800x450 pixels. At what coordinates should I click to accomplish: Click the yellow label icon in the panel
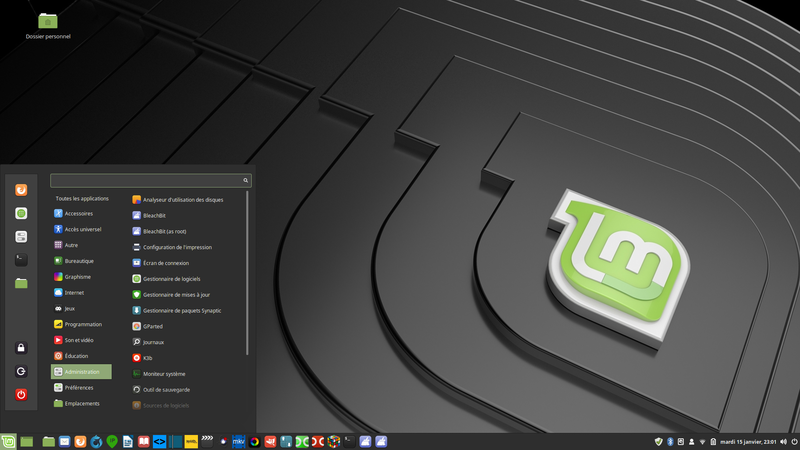point(191,442)
